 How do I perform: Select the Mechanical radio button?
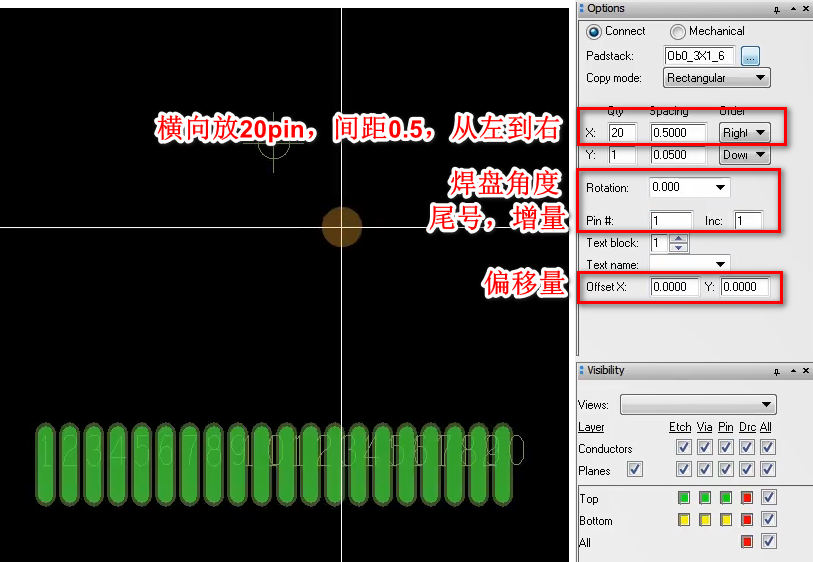coord(678,32)
